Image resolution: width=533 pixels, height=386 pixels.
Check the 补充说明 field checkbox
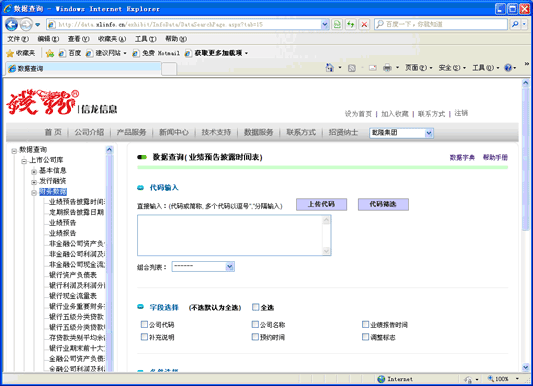144,337
